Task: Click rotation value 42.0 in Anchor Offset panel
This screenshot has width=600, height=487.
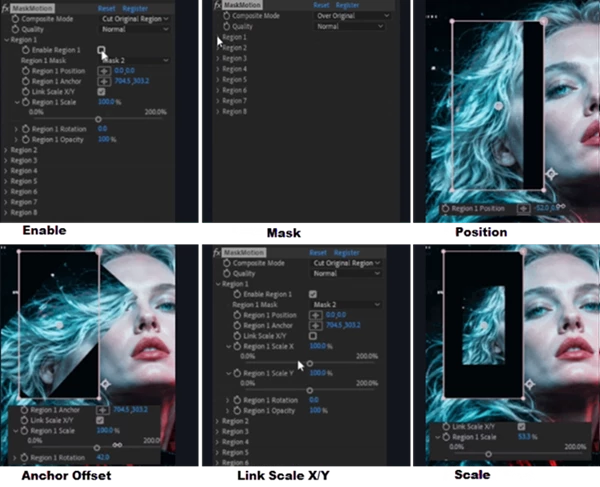Action: [x=103, y=458]
